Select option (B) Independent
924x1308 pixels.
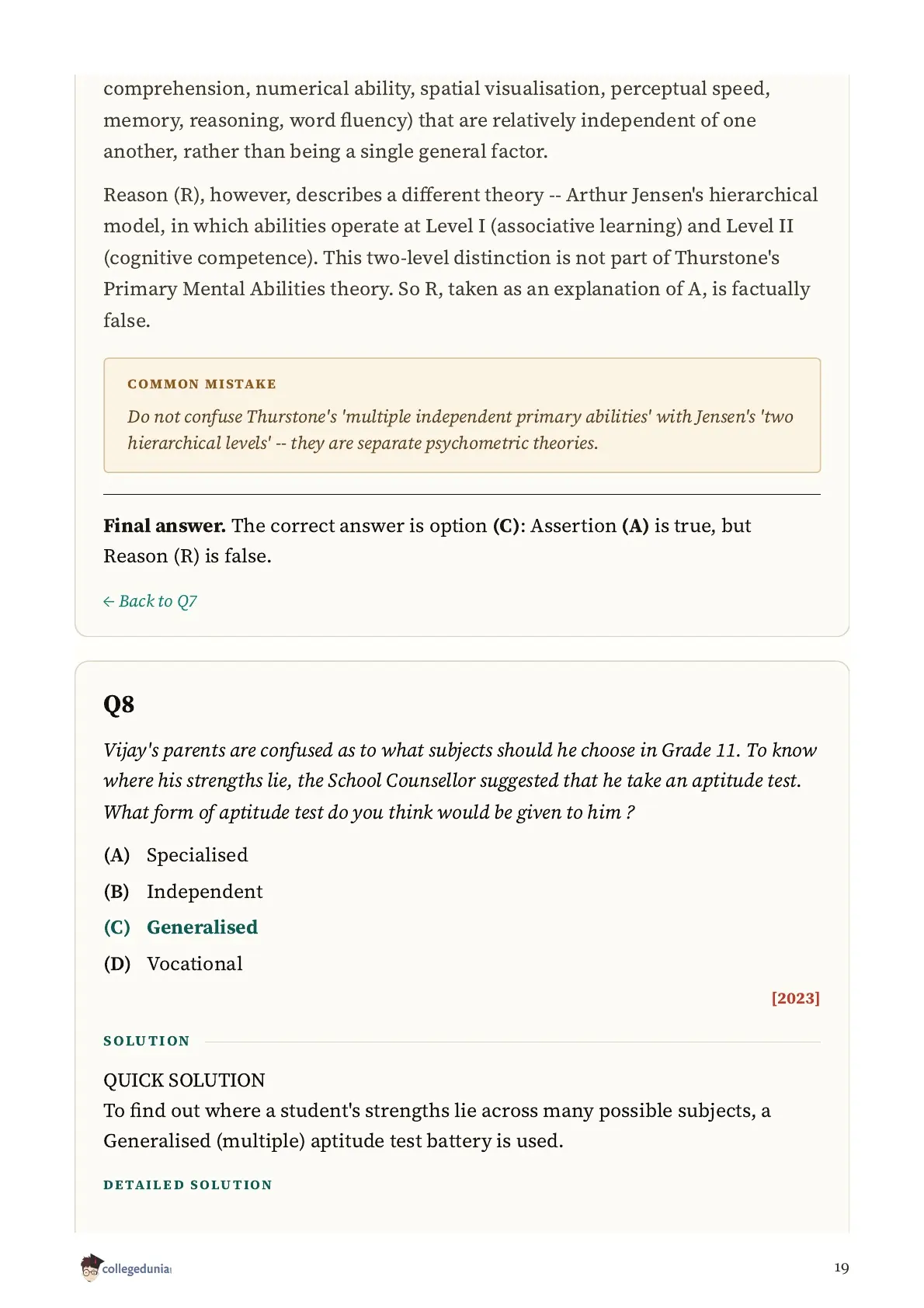pos(183,892)
